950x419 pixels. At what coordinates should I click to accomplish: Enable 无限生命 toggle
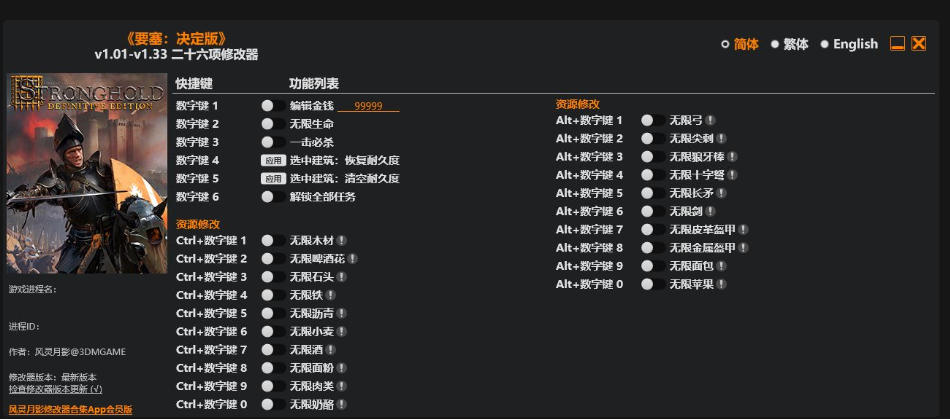(x=273, y=124)
